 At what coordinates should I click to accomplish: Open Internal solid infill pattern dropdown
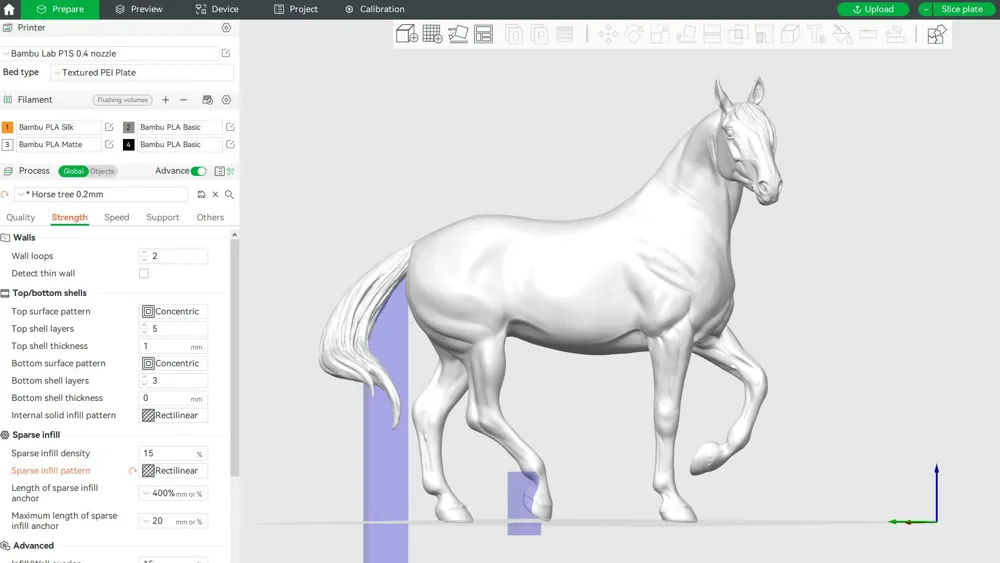click(x=173, y=415)
